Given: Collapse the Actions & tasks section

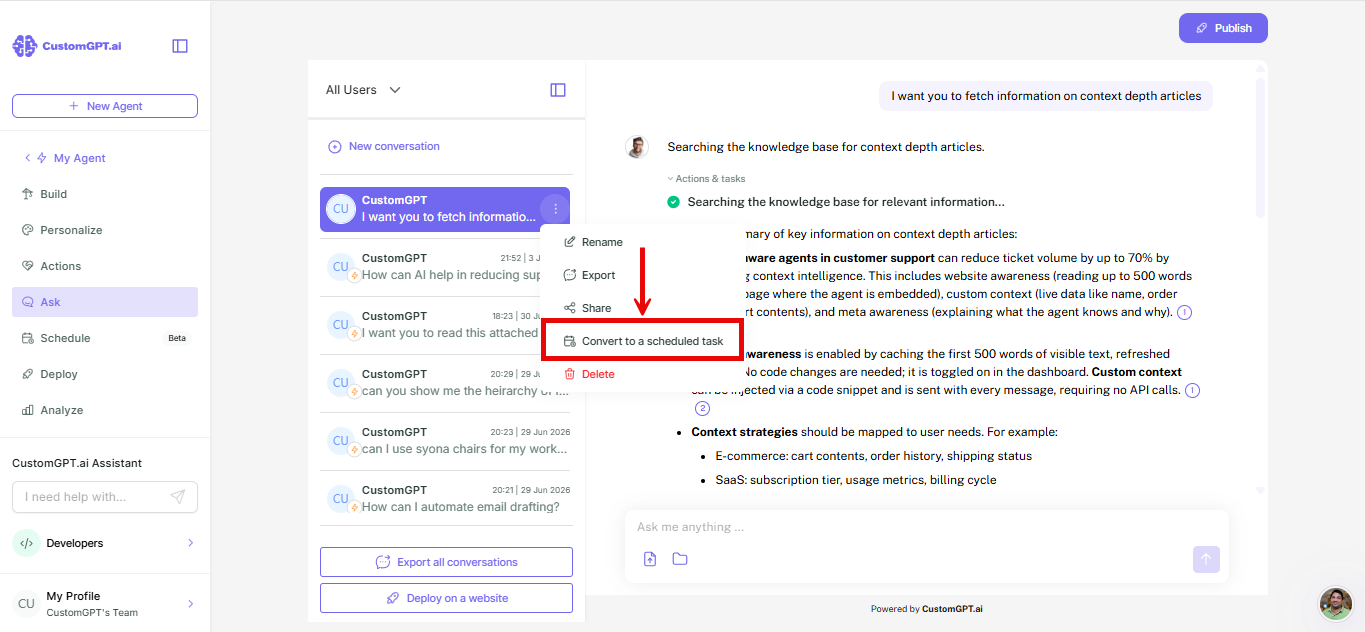Looking at the screenshot, I should pyautogui.click(x=707, y=179).
